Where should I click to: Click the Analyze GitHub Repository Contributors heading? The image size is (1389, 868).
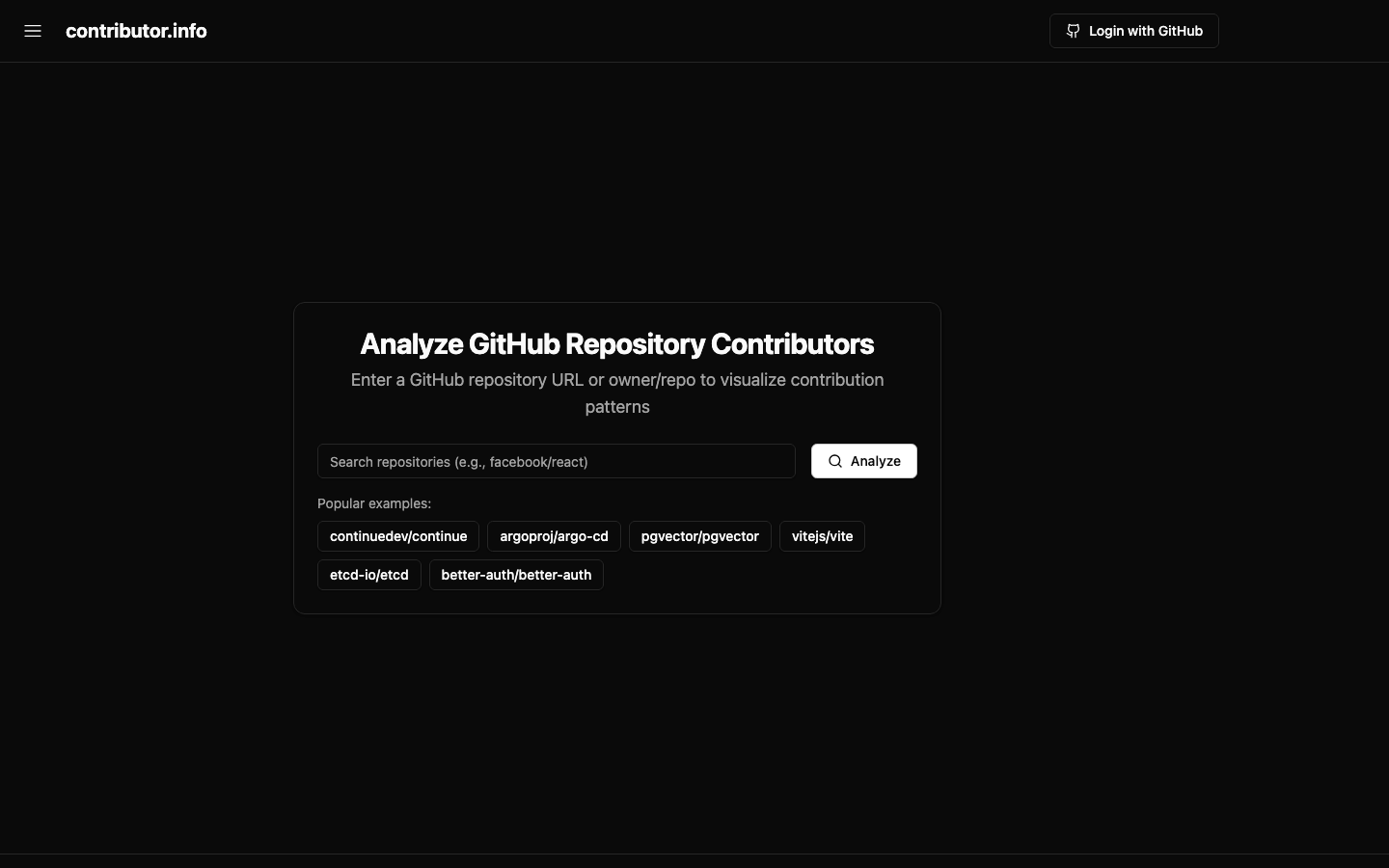pyautogui.click(x=617, y=344)
